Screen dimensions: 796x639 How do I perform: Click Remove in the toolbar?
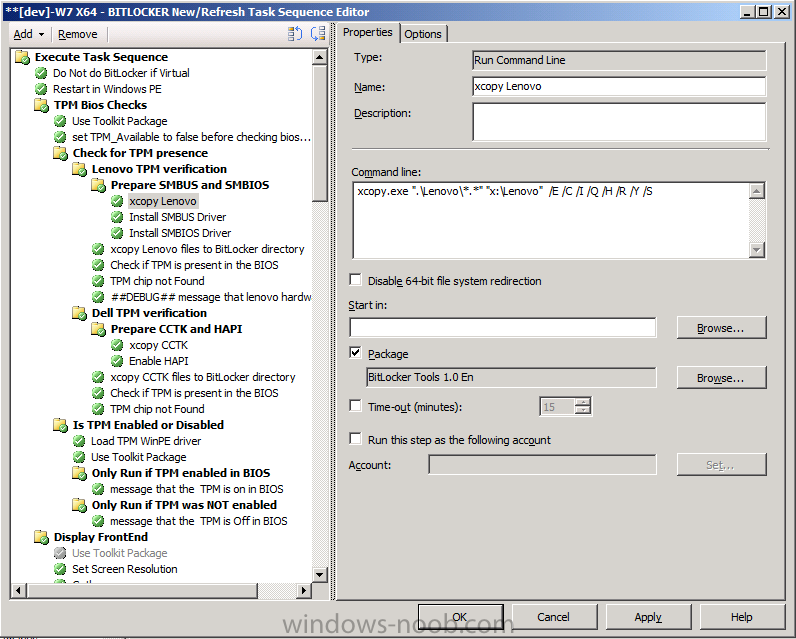click(78, 34)
